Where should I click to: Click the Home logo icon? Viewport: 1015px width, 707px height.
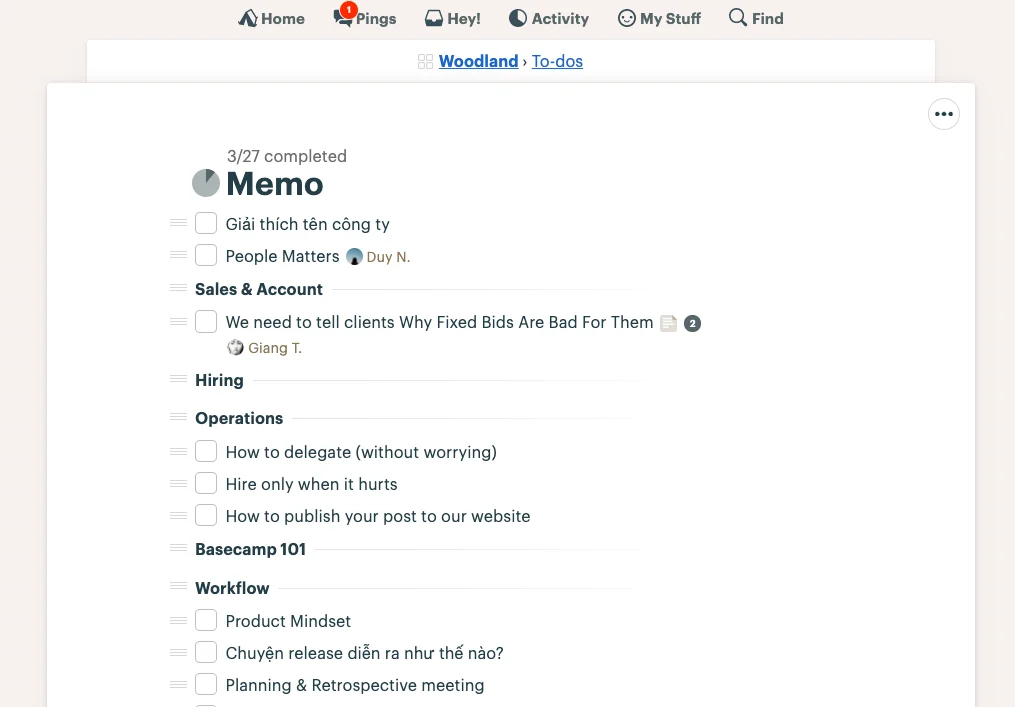pyautogui.click(x=248, y=18)
